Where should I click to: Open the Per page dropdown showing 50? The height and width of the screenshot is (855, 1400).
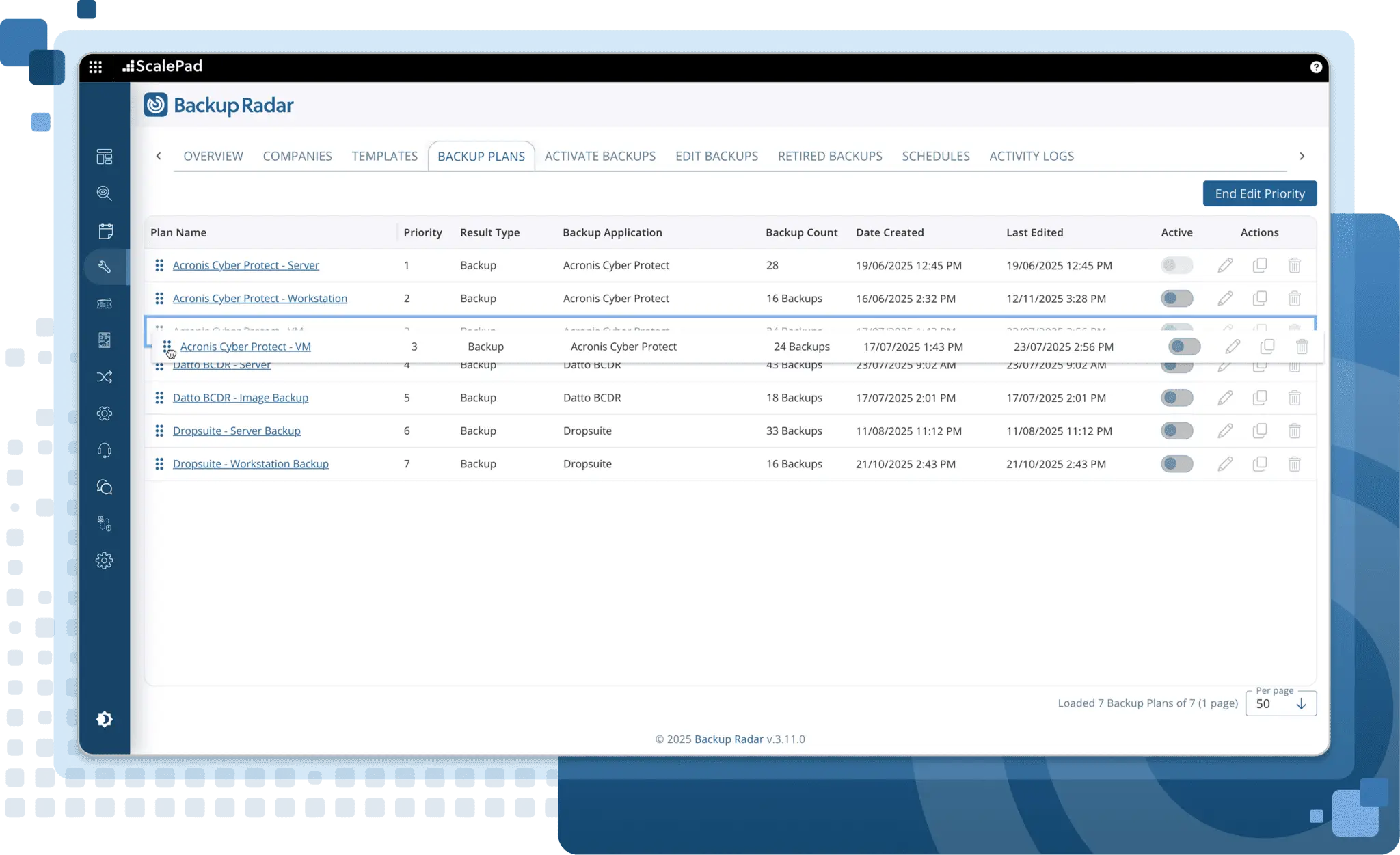pyautogui.click(x=1280, y=703)
